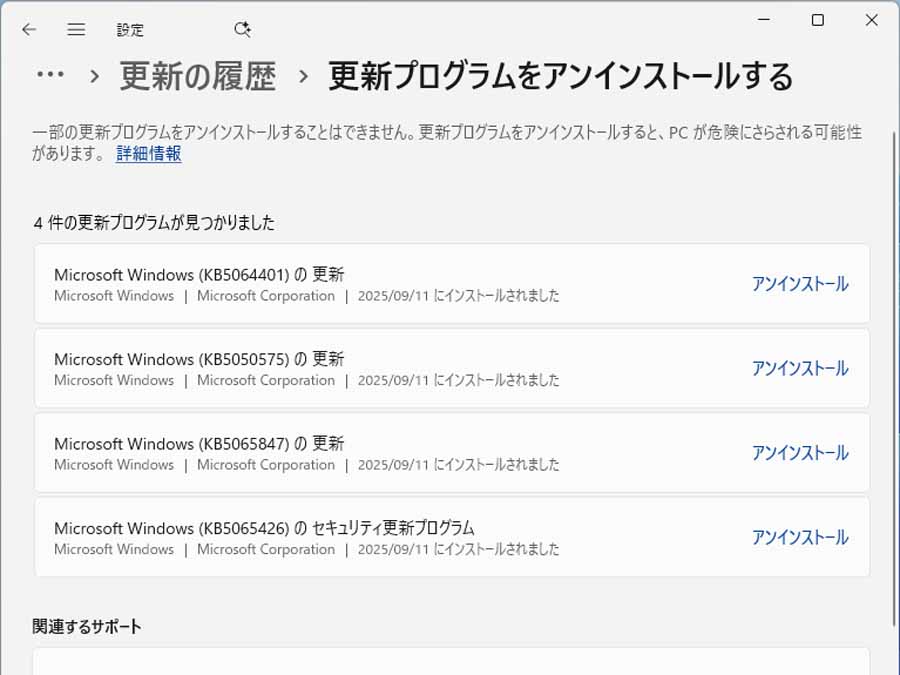Open the 詳細情報 link

tap(148, 153)
